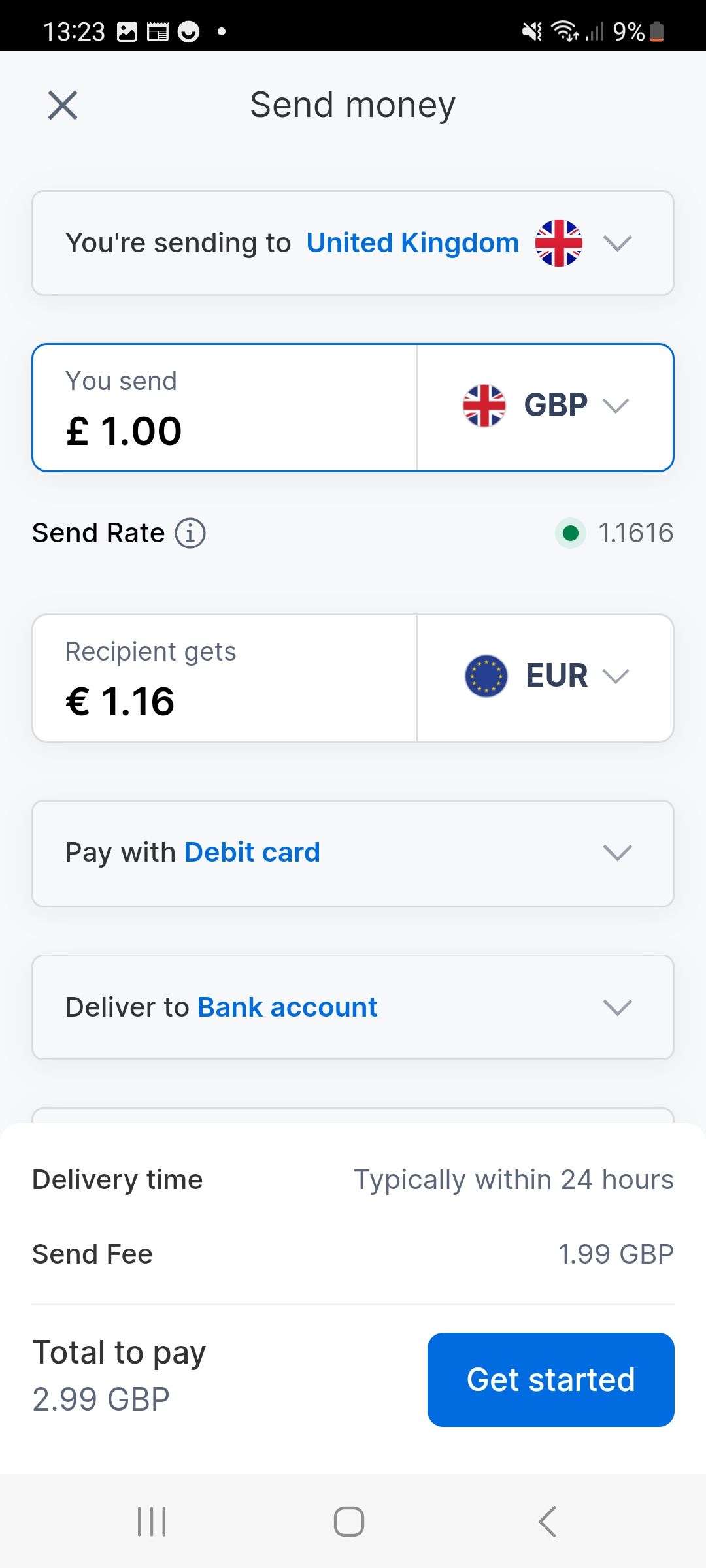Tap the Send Rate info icon

click(190, 533)
